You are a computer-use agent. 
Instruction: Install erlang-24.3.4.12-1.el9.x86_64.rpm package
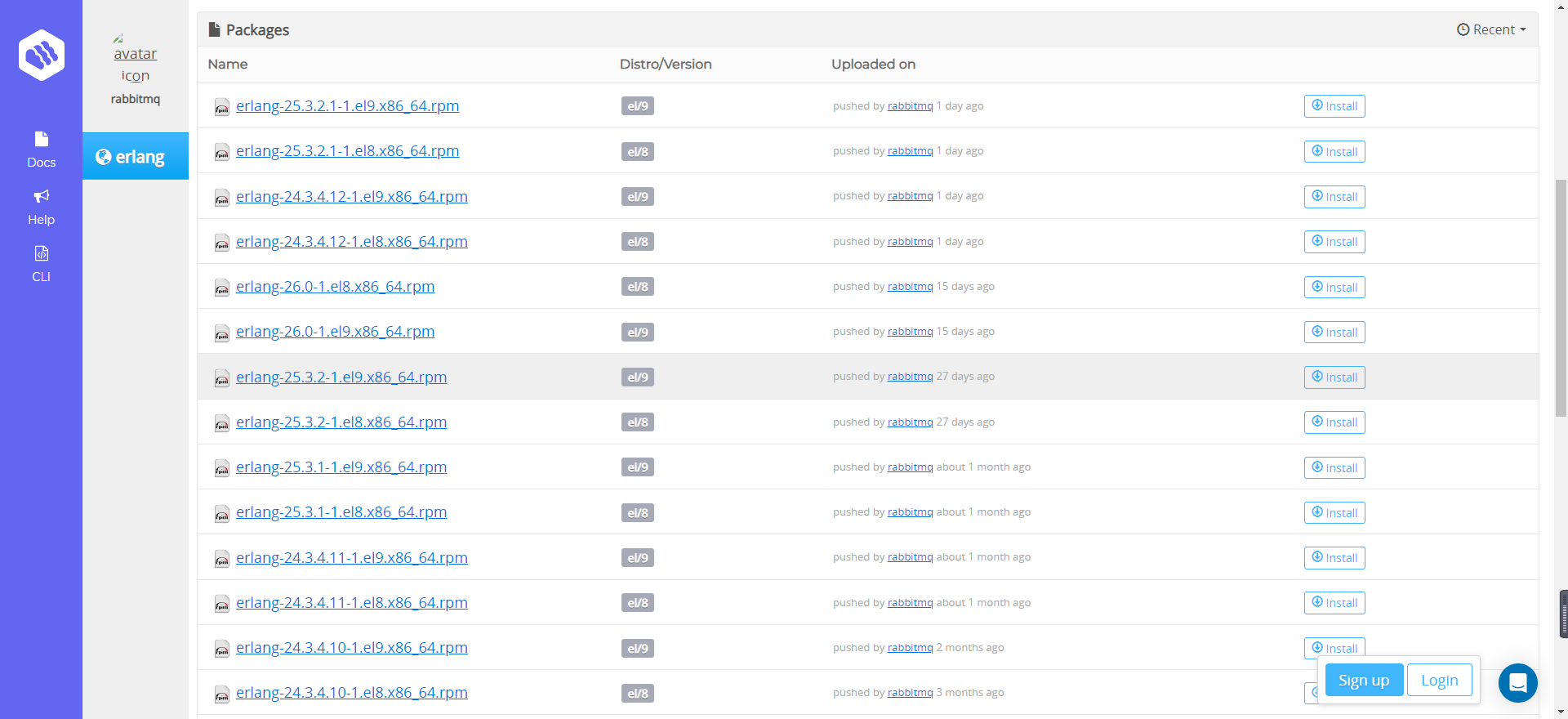pos(1334,197)
